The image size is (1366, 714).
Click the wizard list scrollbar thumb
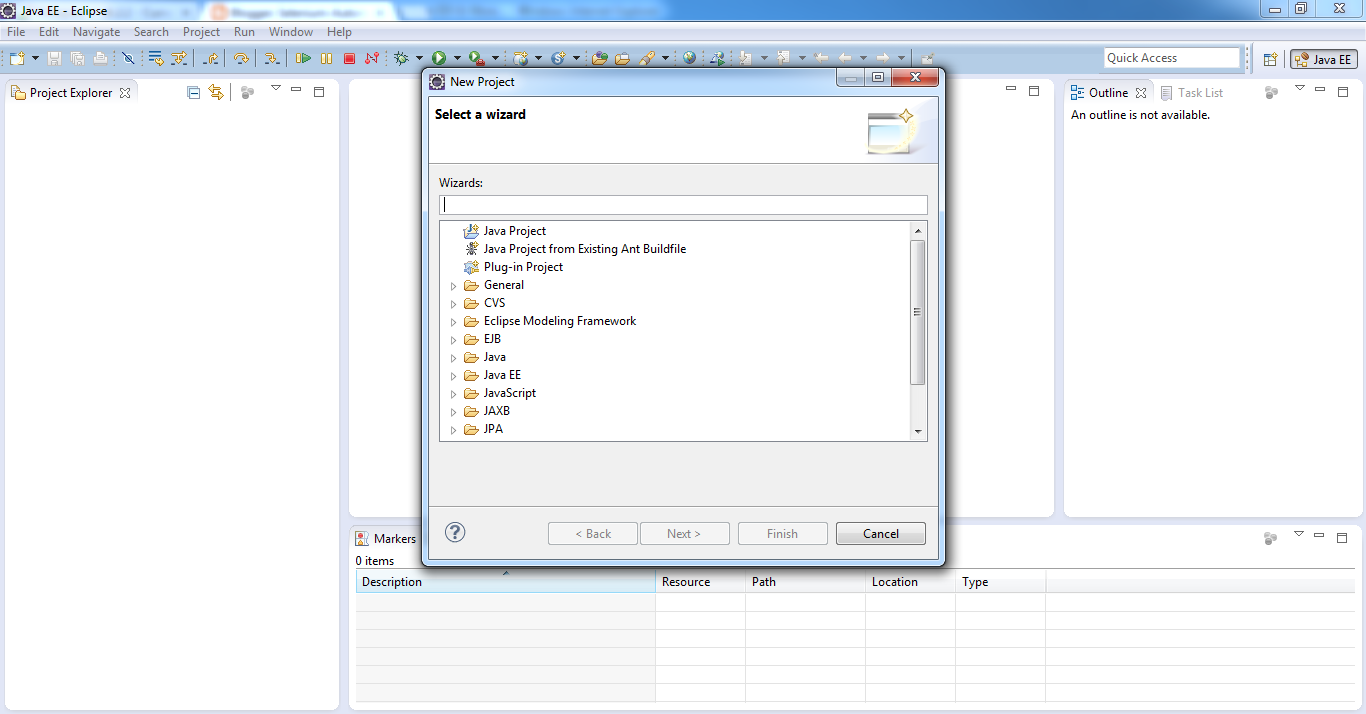(x=918, y=312)
